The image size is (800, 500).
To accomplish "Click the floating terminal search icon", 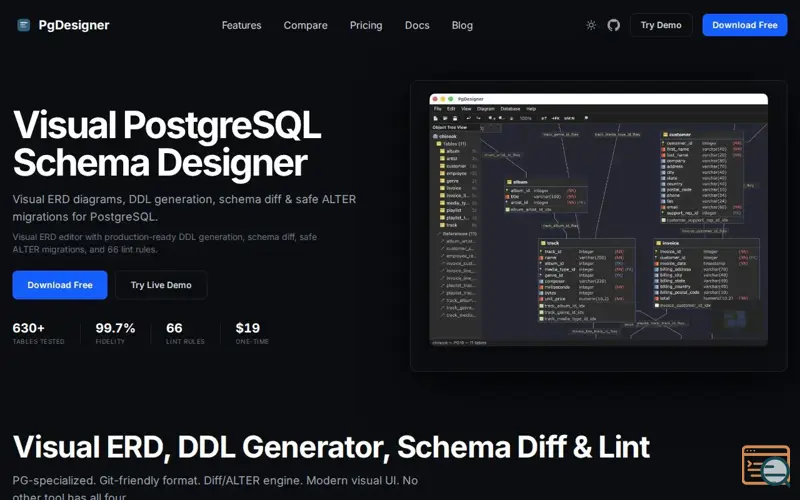I will (765, 465).
